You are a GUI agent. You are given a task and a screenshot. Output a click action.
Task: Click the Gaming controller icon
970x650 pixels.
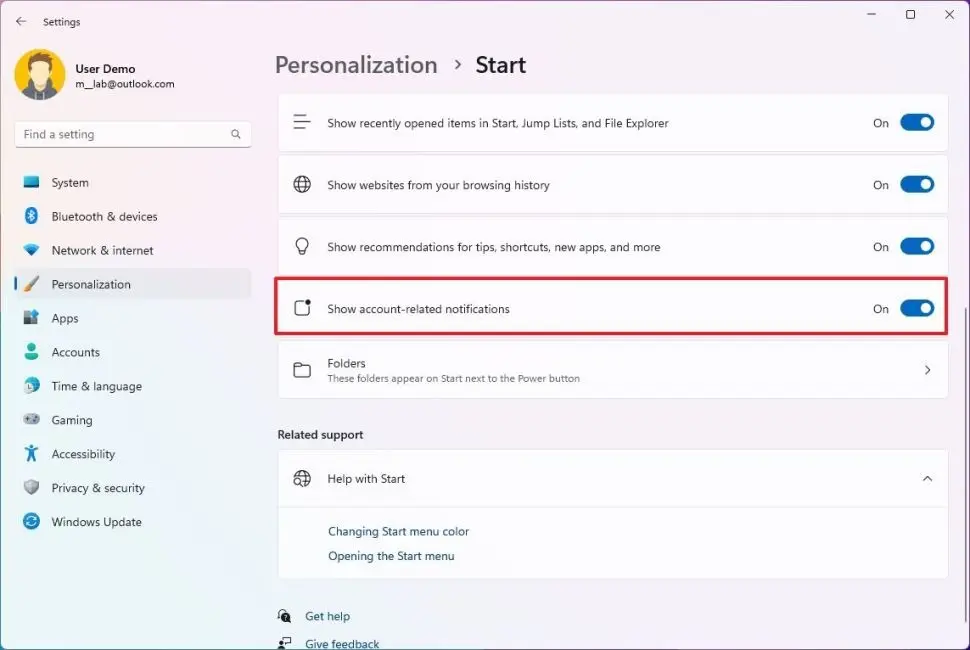coord(32,419)
